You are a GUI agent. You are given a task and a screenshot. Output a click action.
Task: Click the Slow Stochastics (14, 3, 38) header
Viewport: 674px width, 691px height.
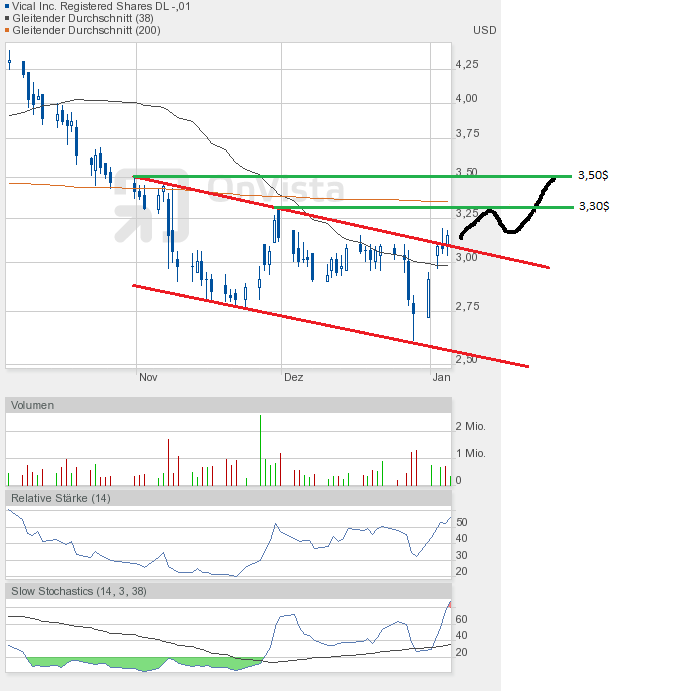pos(228,591)
